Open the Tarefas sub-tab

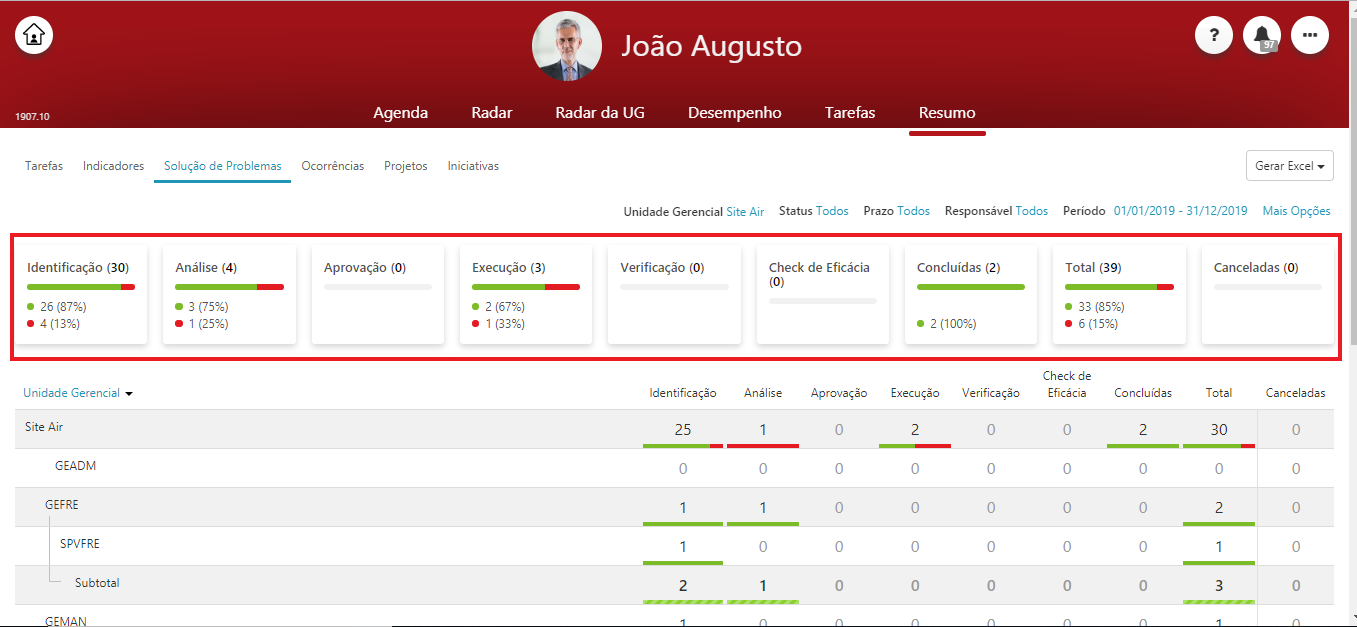click(44, 166)
